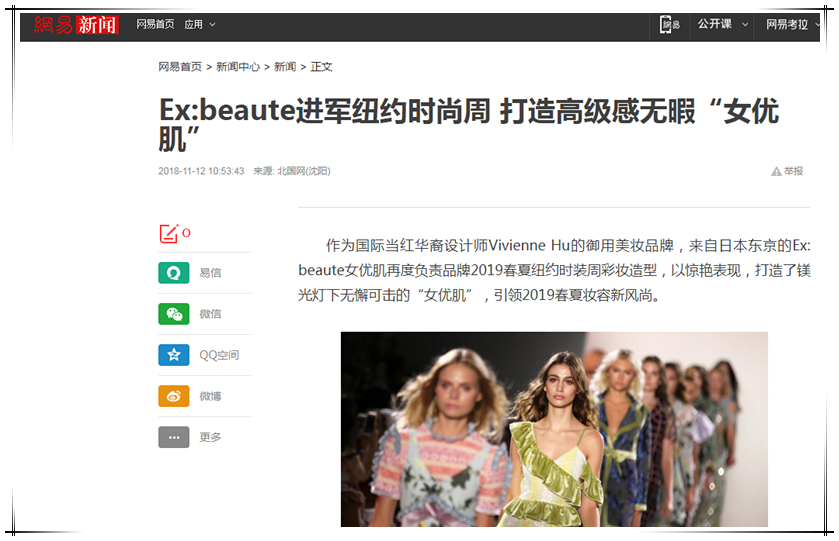Click 网易首页 breadcrumb link
Viewport: 839px width, 541px height.
pyautogui.click(x=180, y=67)
